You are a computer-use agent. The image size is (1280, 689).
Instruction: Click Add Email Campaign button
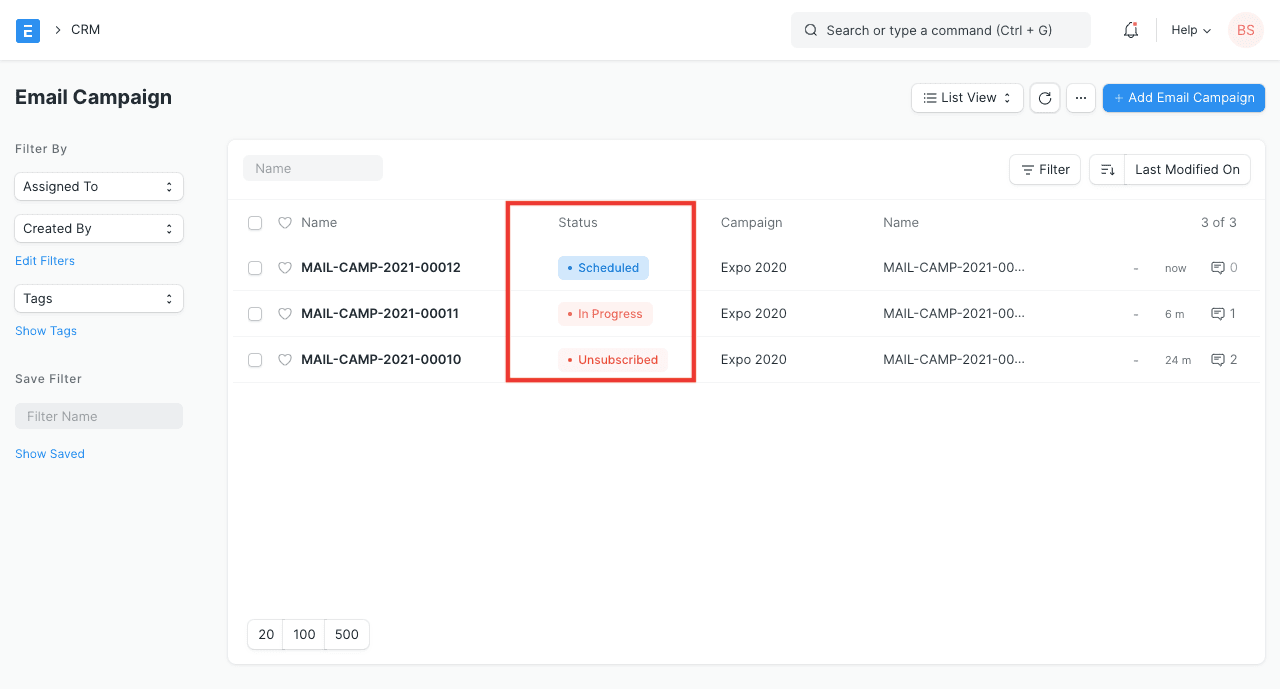[1184, 98]
